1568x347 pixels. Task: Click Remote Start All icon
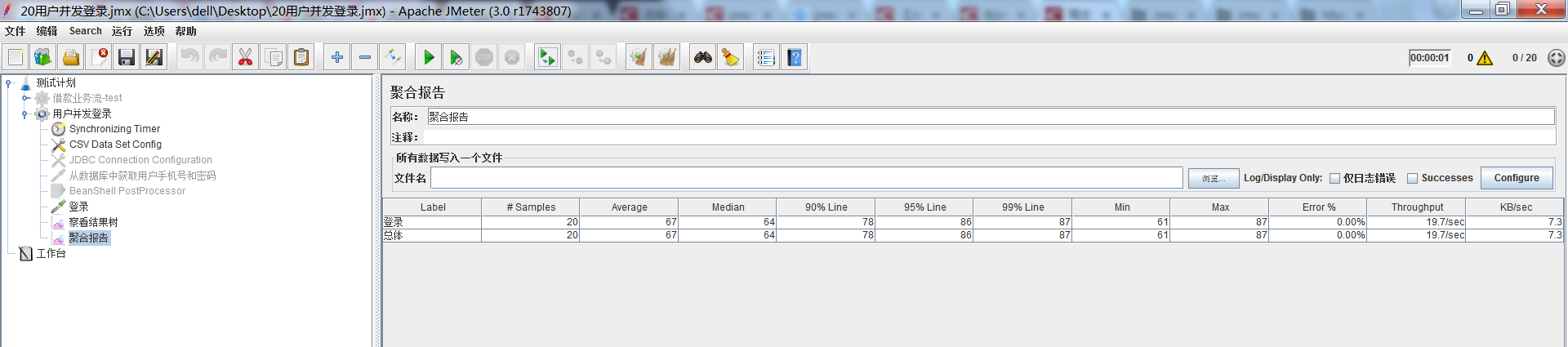(547, 57)
